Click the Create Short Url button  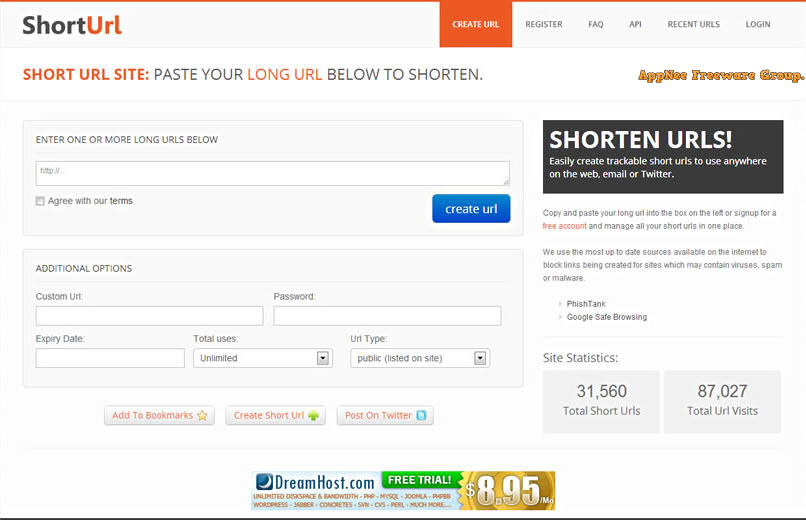(276, 415)
